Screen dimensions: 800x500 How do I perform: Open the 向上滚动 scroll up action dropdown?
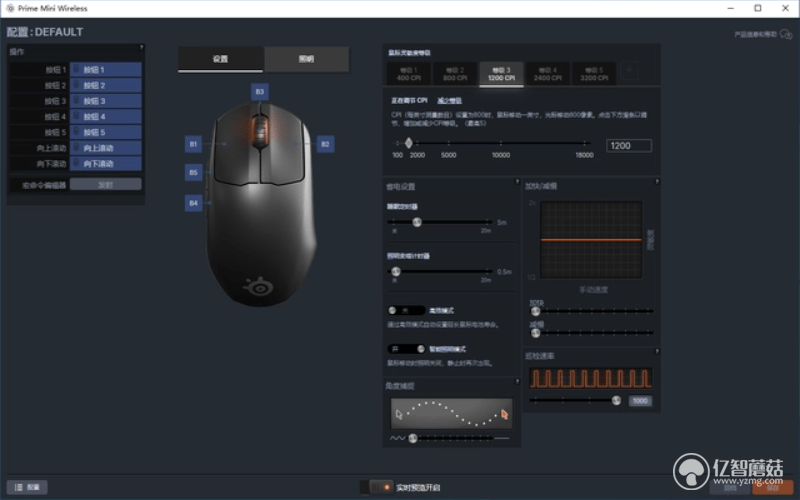coord(106,148)
